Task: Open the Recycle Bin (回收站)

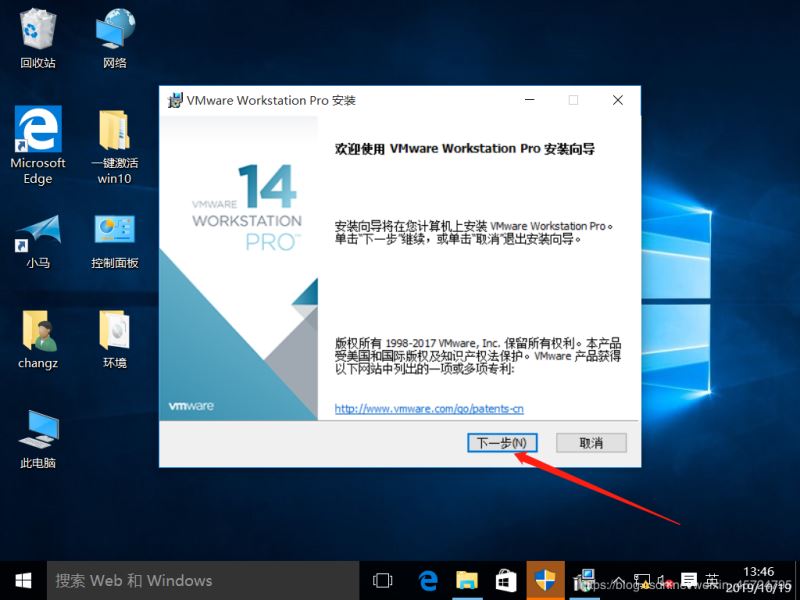Action: coord(37,30)
